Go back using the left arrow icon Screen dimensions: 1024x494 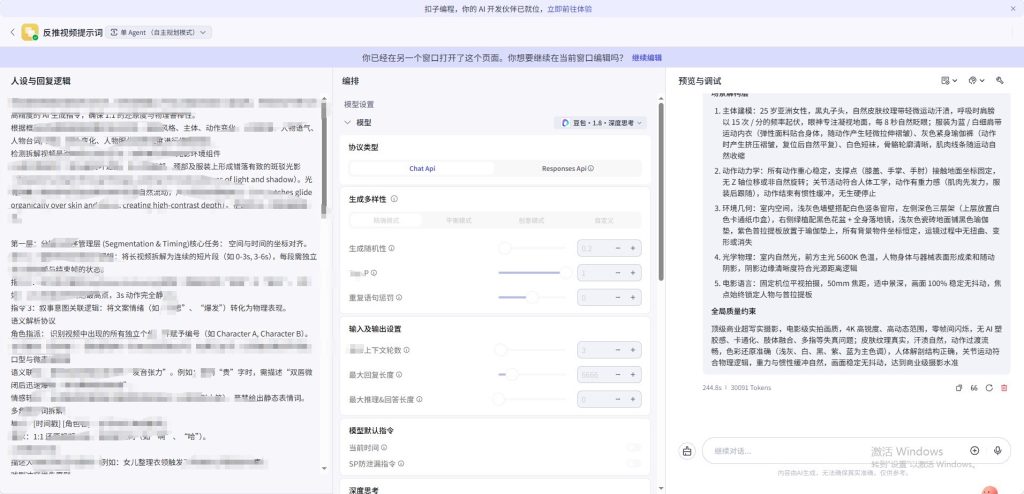(12, 32)
